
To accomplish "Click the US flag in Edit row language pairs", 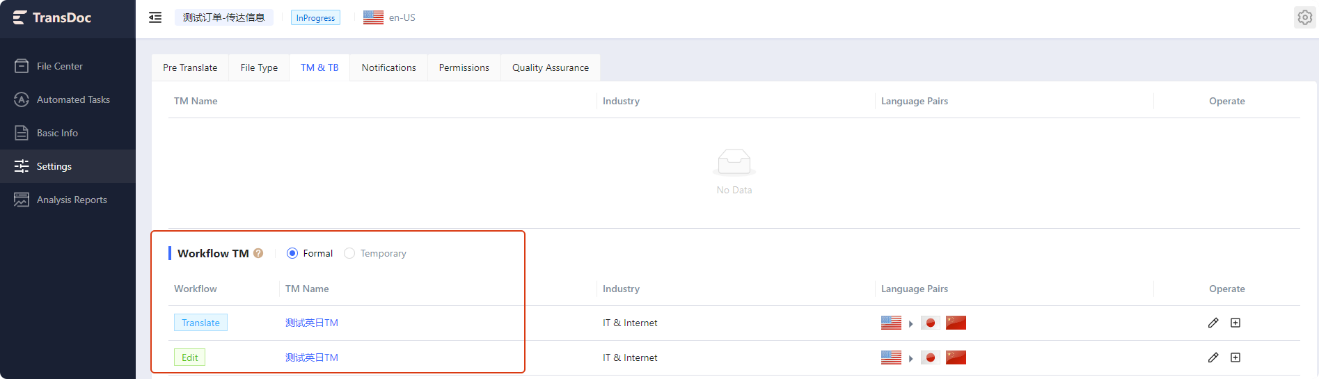I will (x=891, y=357).
